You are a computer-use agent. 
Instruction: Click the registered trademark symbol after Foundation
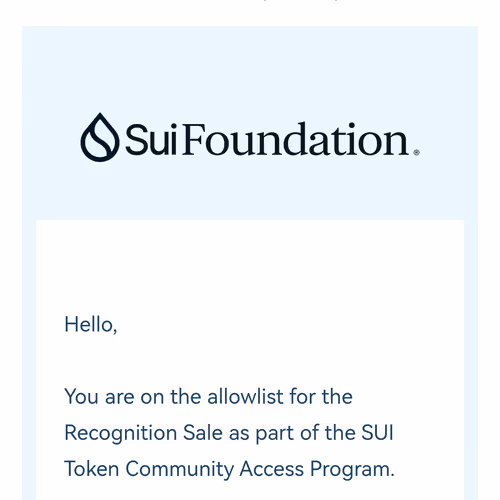tap(416, 153)
